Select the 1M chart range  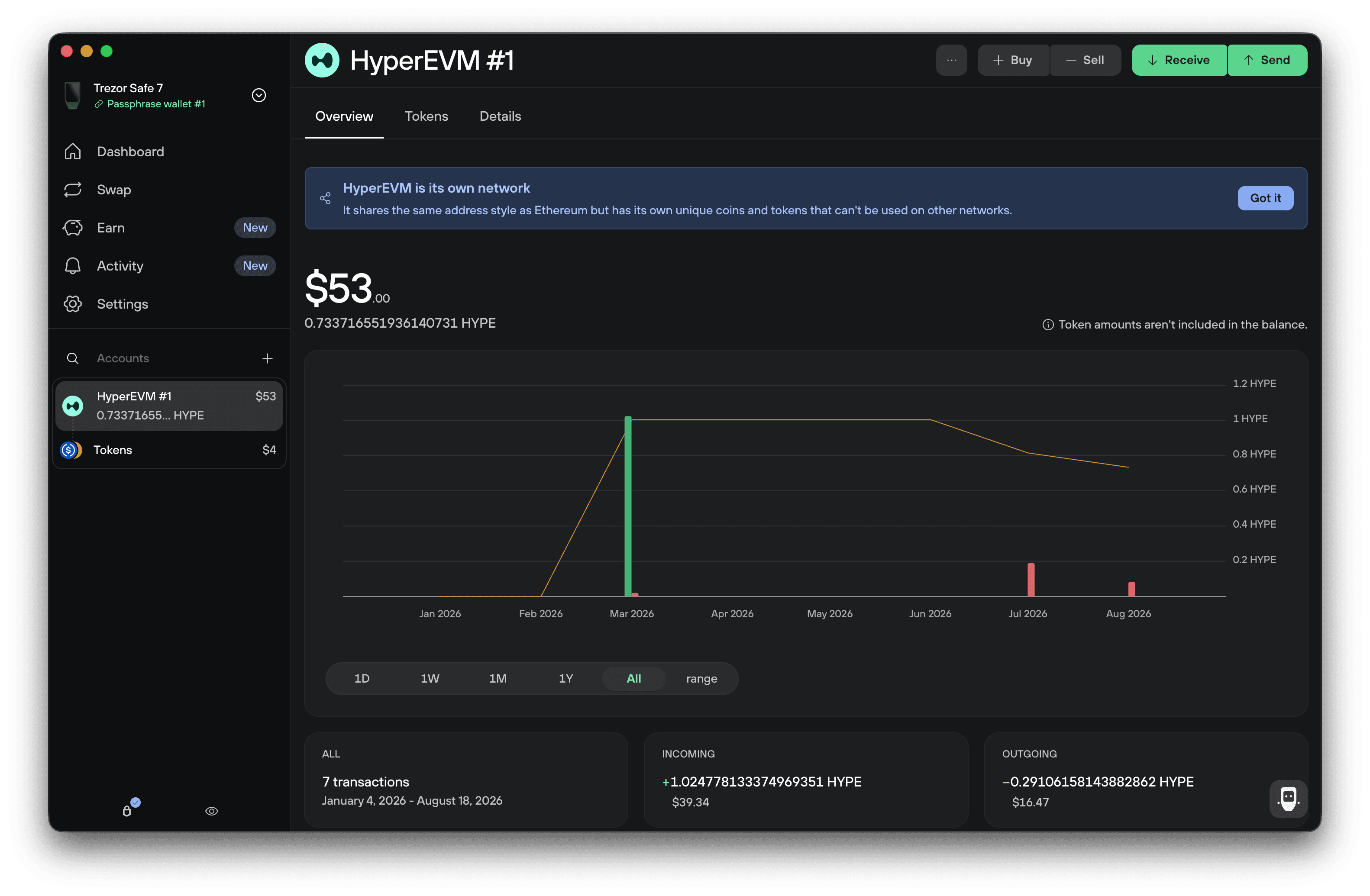(498, 678)
